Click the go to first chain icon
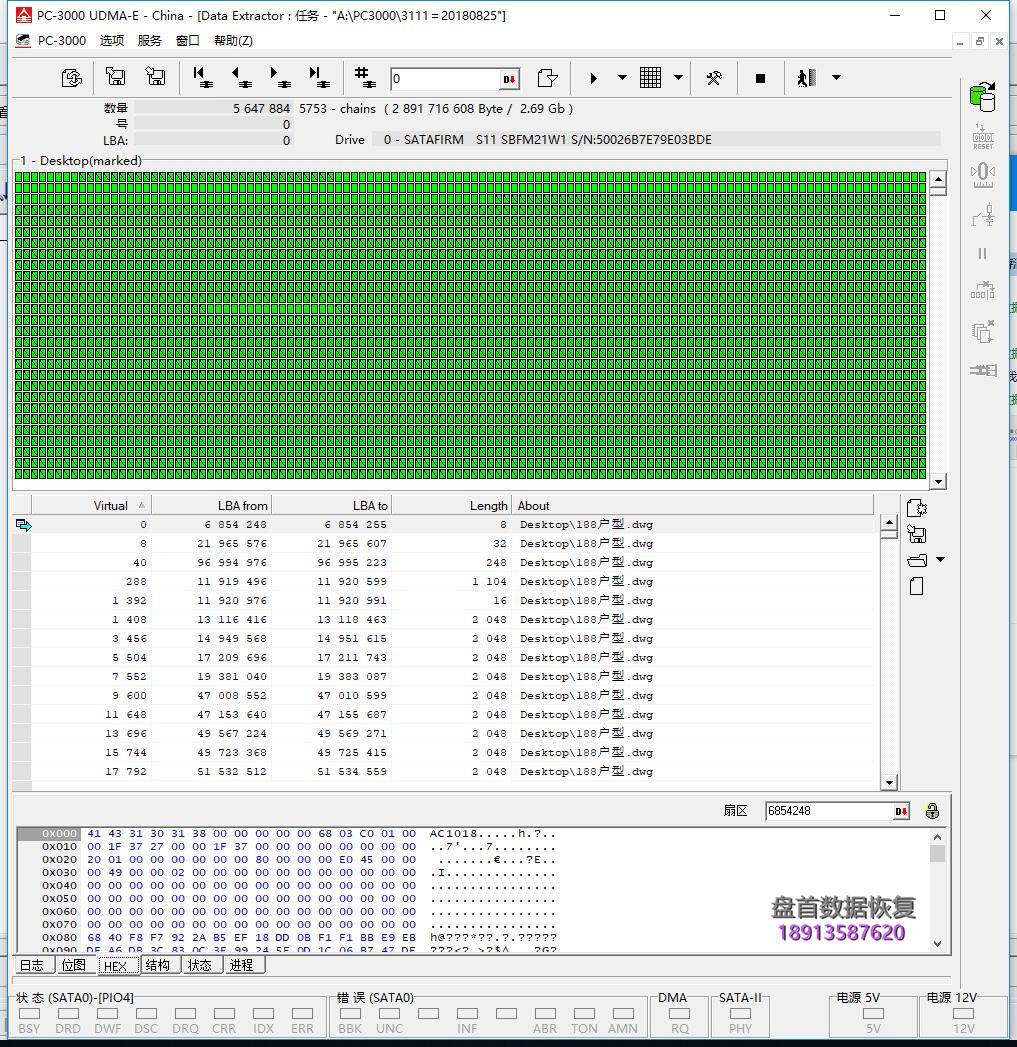Viewport: 1017px width, 1047px height. point(203,78)
